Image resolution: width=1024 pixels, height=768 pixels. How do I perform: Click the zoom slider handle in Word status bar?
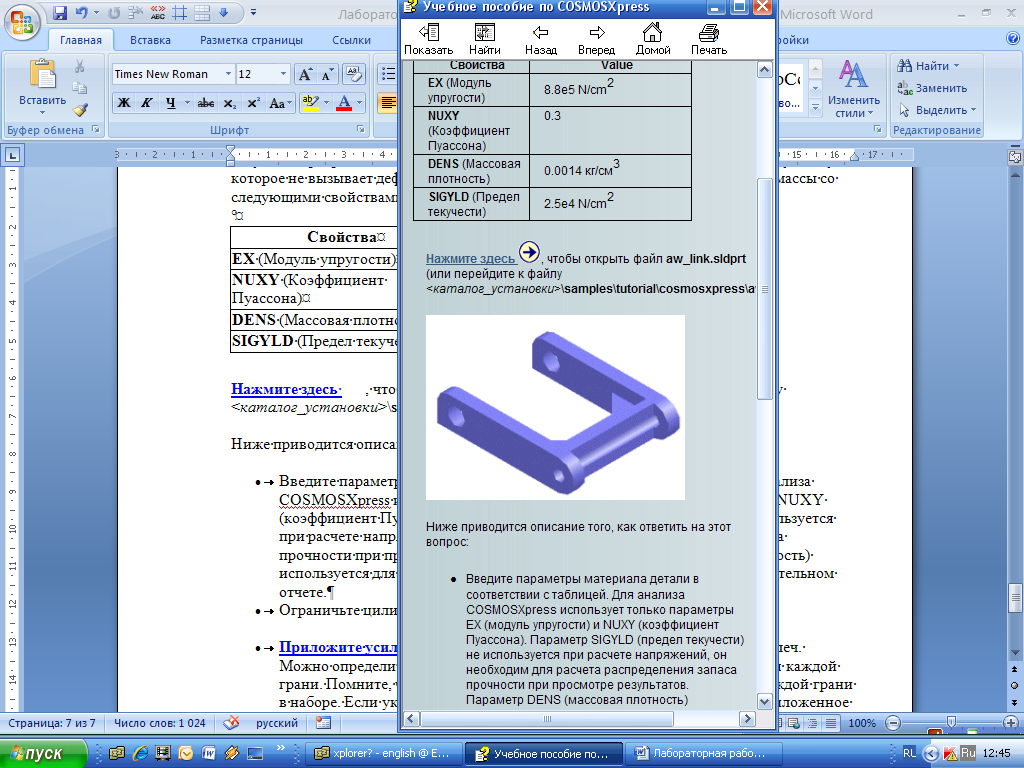click(951, 722)
